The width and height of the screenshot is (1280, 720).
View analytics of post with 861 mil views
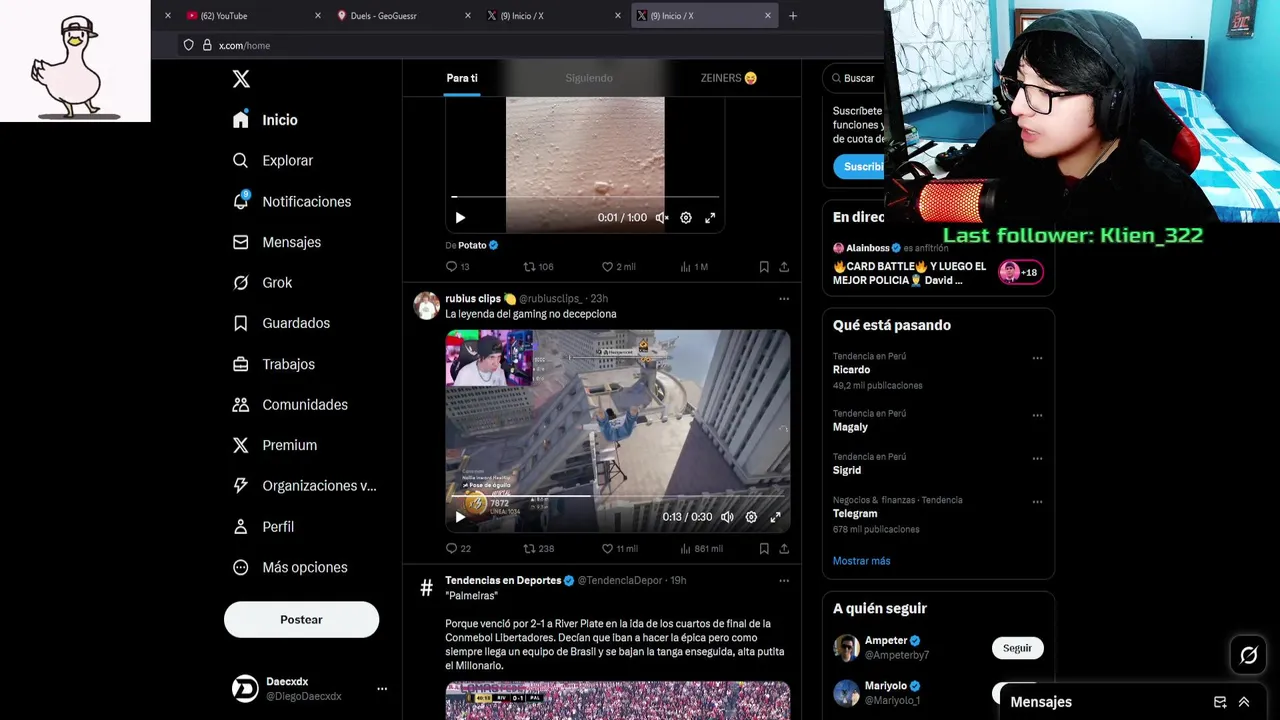pos(701,549)
